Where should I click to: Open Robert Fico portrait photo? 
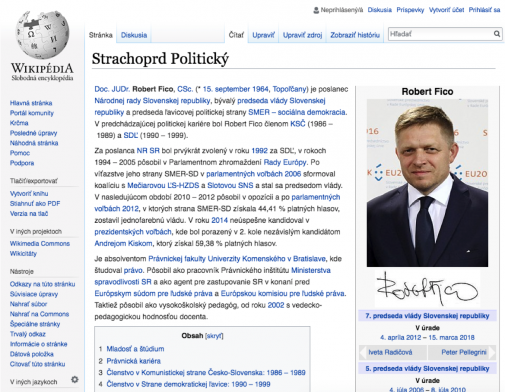click(x=427, y=183)
